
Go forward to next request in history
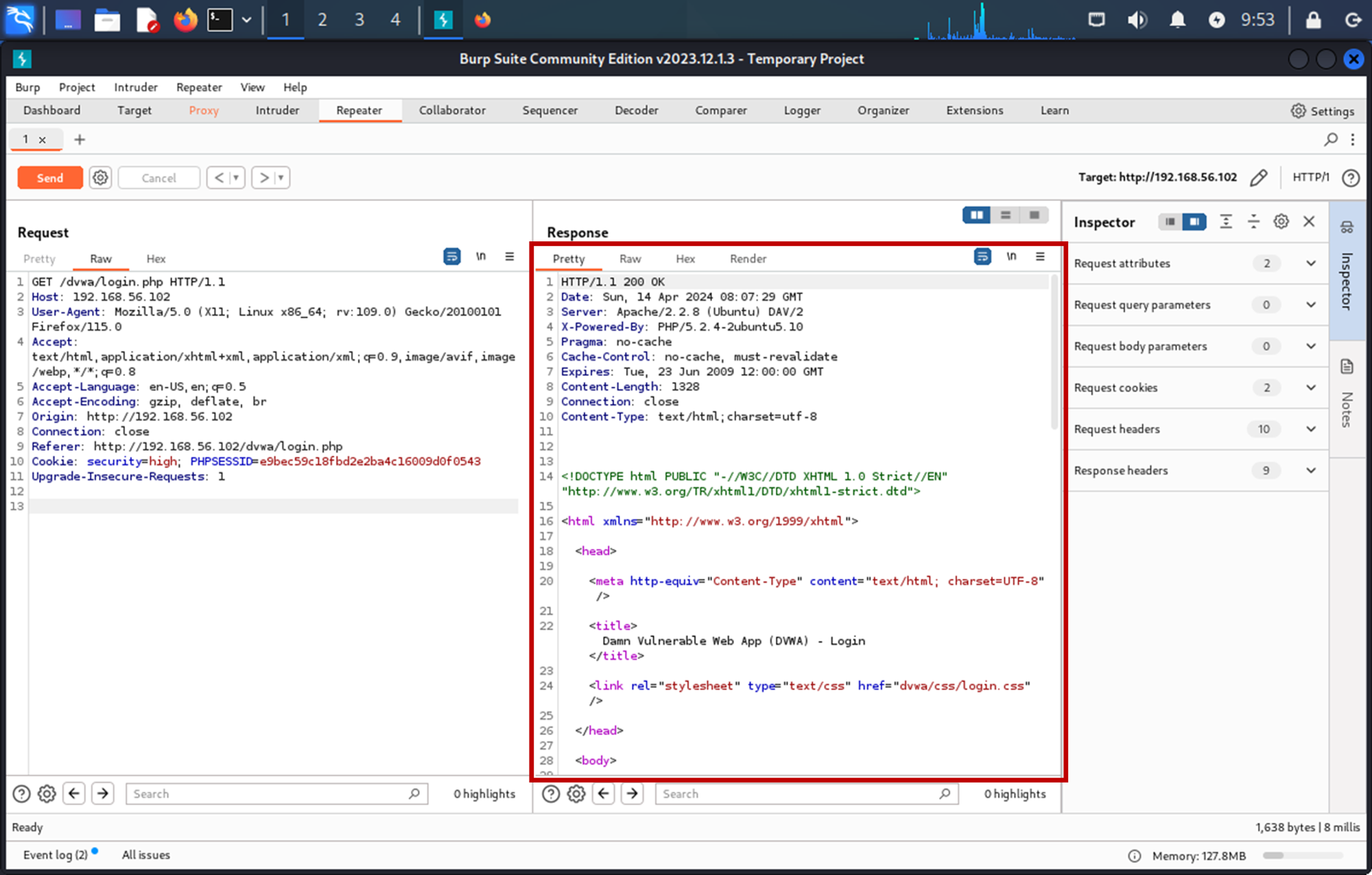[x=263, y=178]
